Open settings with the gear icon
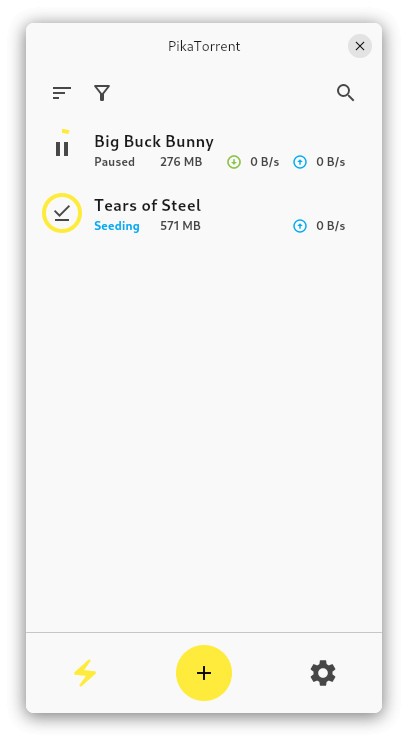 (x=323, y=672)
